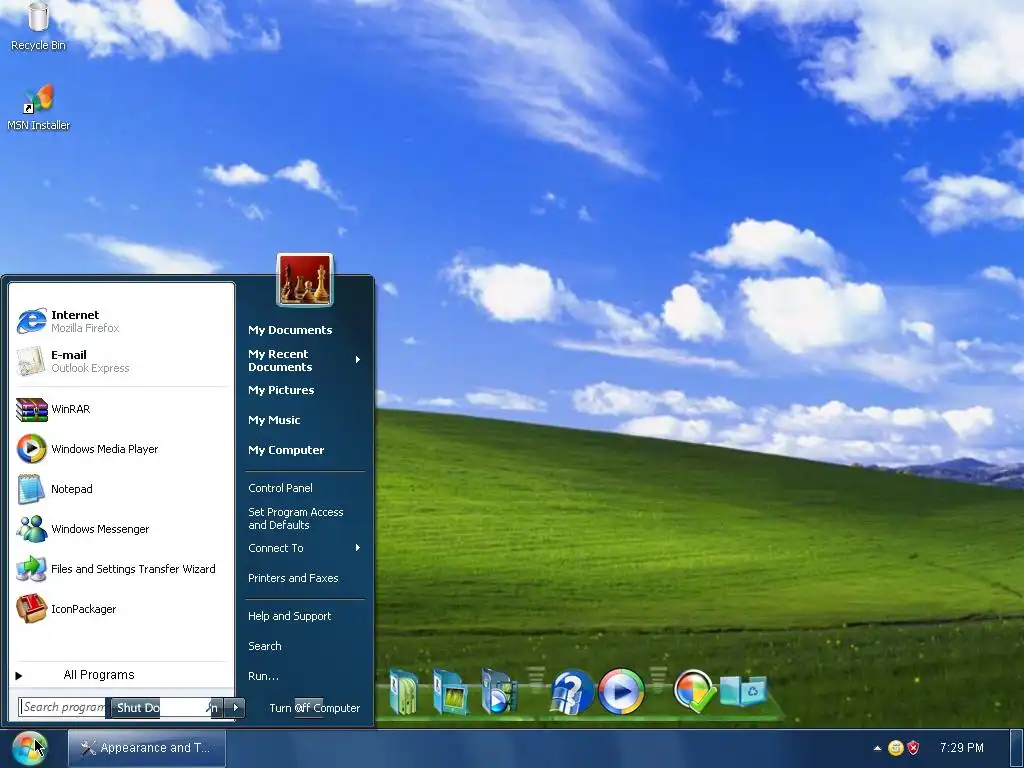
Task: Start Windows Media Player from pinned list
Action: (121, 449)
